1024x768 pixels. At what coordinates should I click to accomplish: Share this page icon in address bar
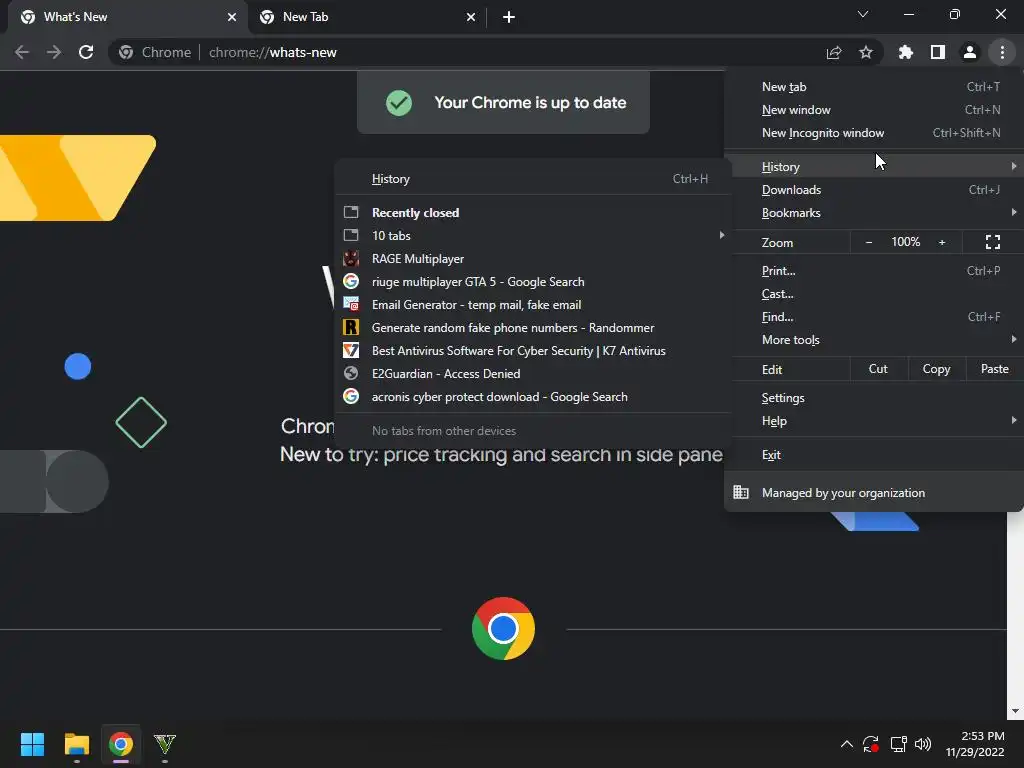(x=834, y=52)
